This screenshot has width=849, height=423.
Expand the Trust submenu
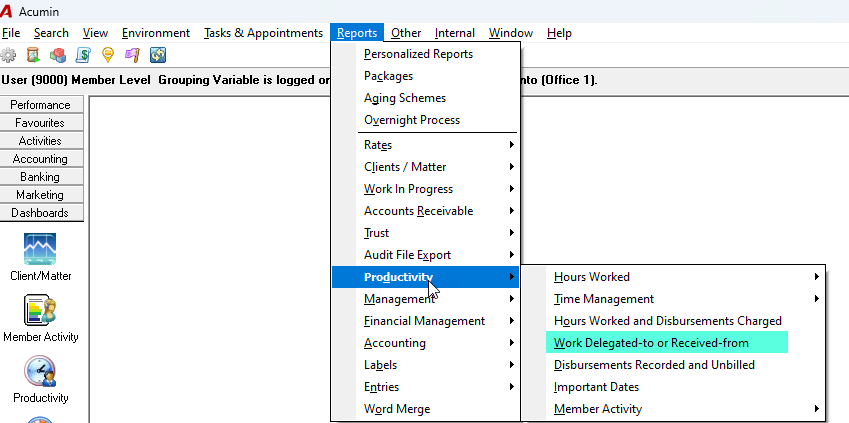tap(425, 233)
